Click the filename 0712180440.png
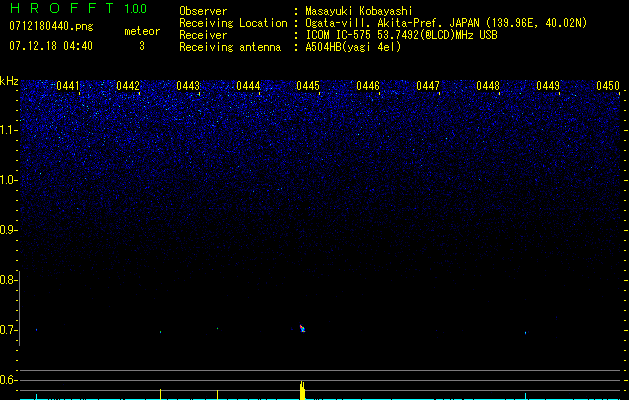The height and width of the screenshot is (400, 629). tap(51, 28)
